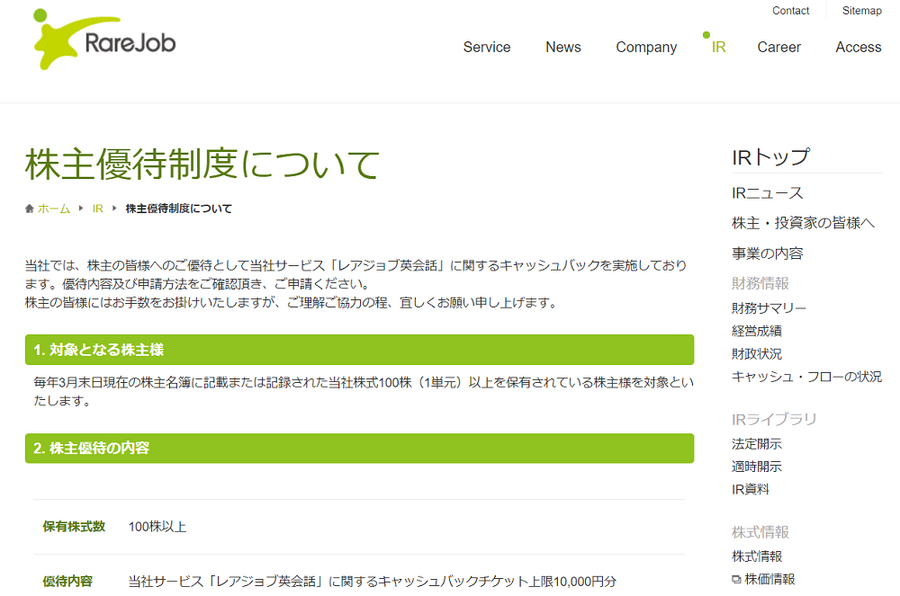Open the Company menu item
Image resolution: width=900 pixels, height=596 pixels.
(646, 47)
